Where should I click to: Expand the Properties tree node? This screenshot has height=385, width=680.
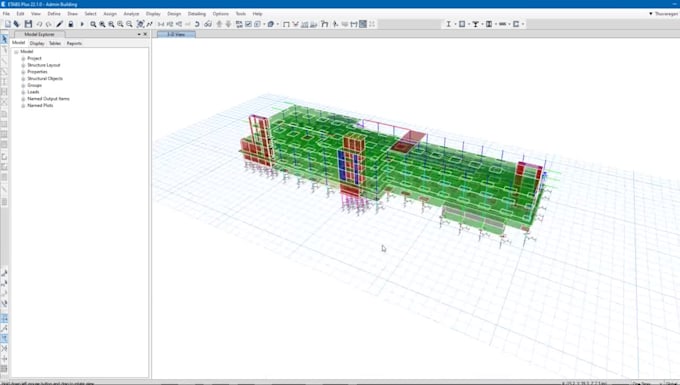click(23, 72)
